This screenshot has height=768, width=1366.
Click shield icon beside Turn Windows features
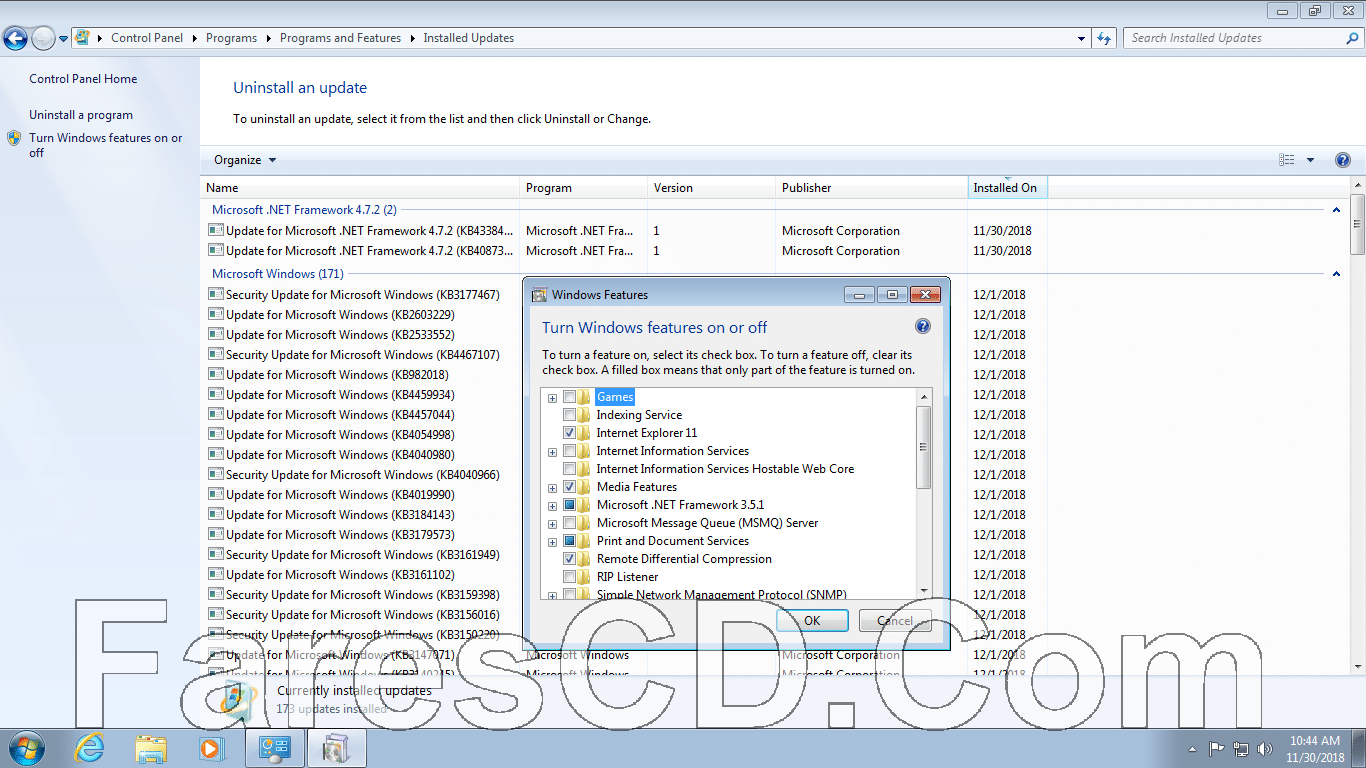[14, 138]
